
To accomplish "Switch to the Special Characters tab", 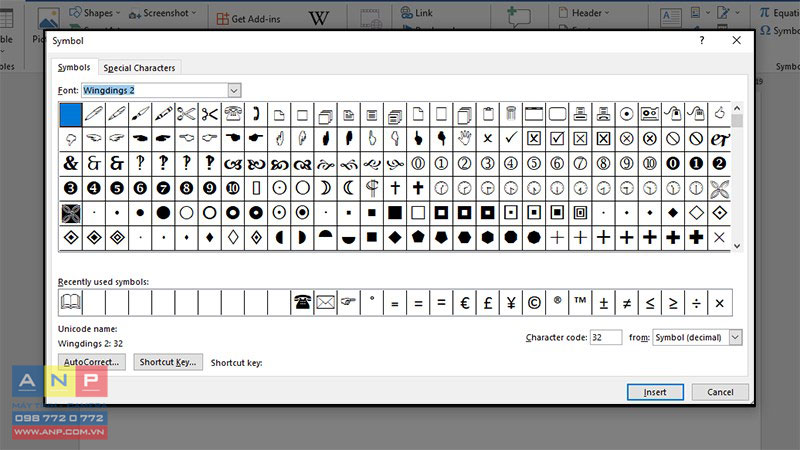I will pos(139,68).
